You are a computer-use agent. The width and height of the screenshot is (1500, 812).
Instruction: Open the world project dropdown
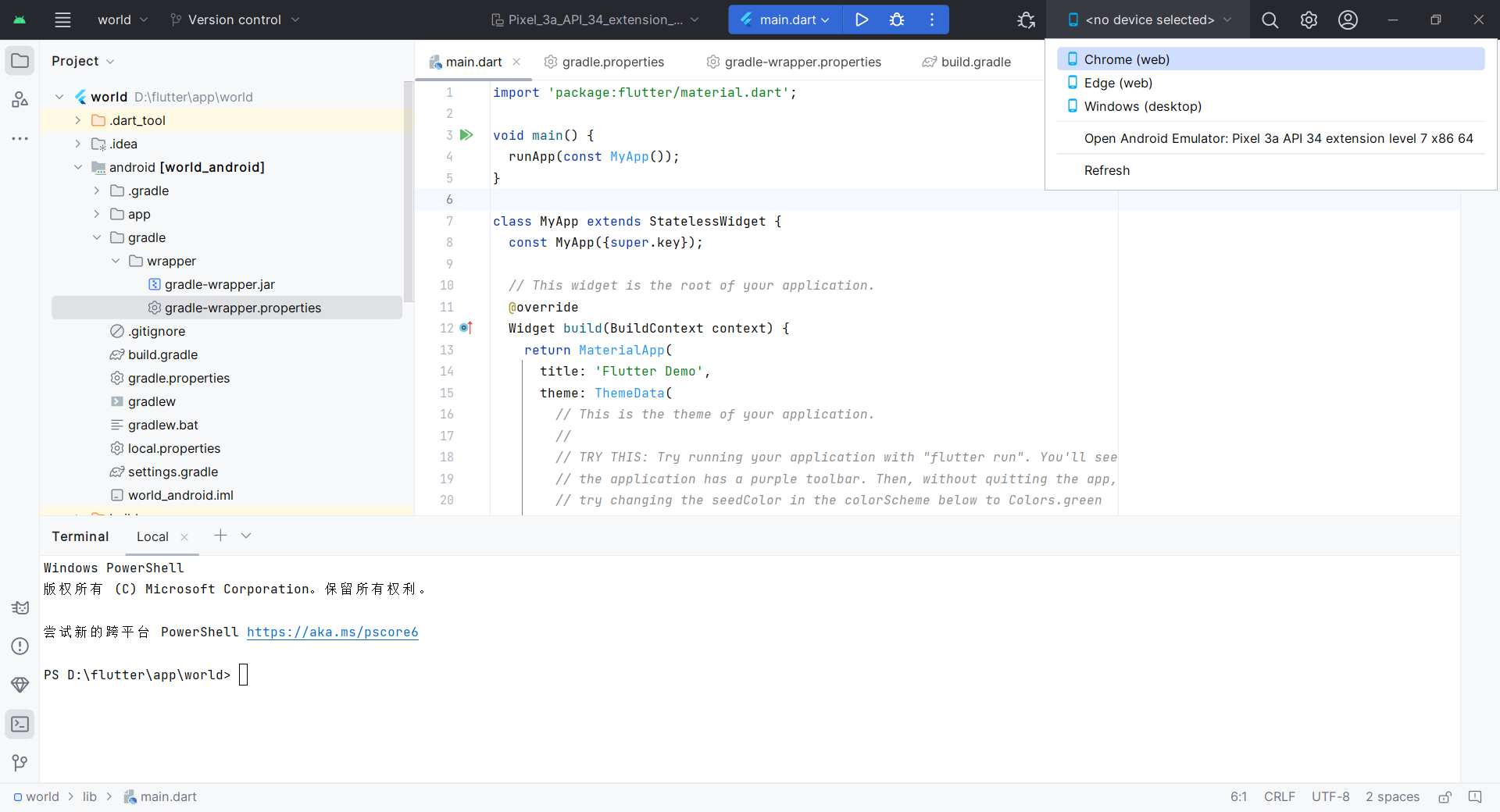click(x=122, y=20)
